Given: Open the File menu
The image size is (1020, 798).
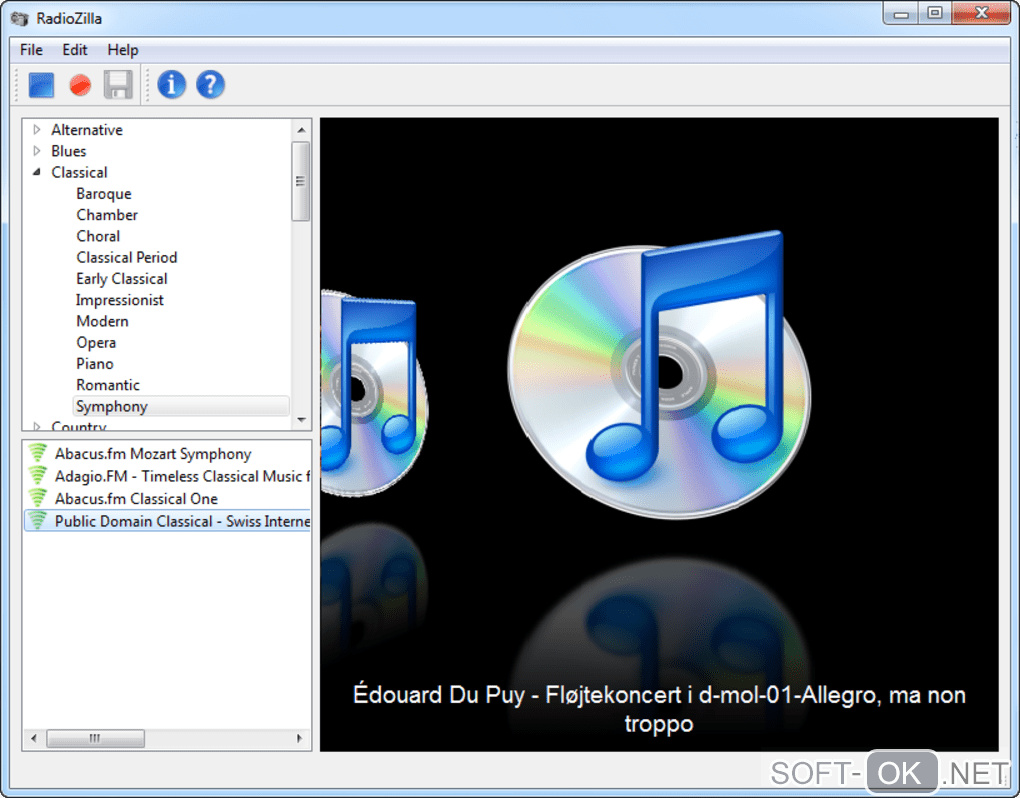Looking at the screenshot, I should coord(31,50).
